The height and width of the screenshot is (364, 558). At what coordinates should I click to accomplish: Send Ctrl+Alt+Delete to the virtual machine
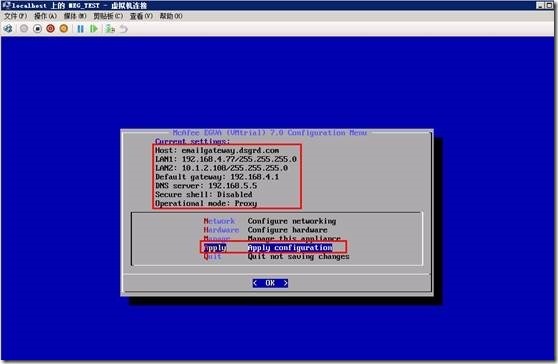click(x=8, y=28)
